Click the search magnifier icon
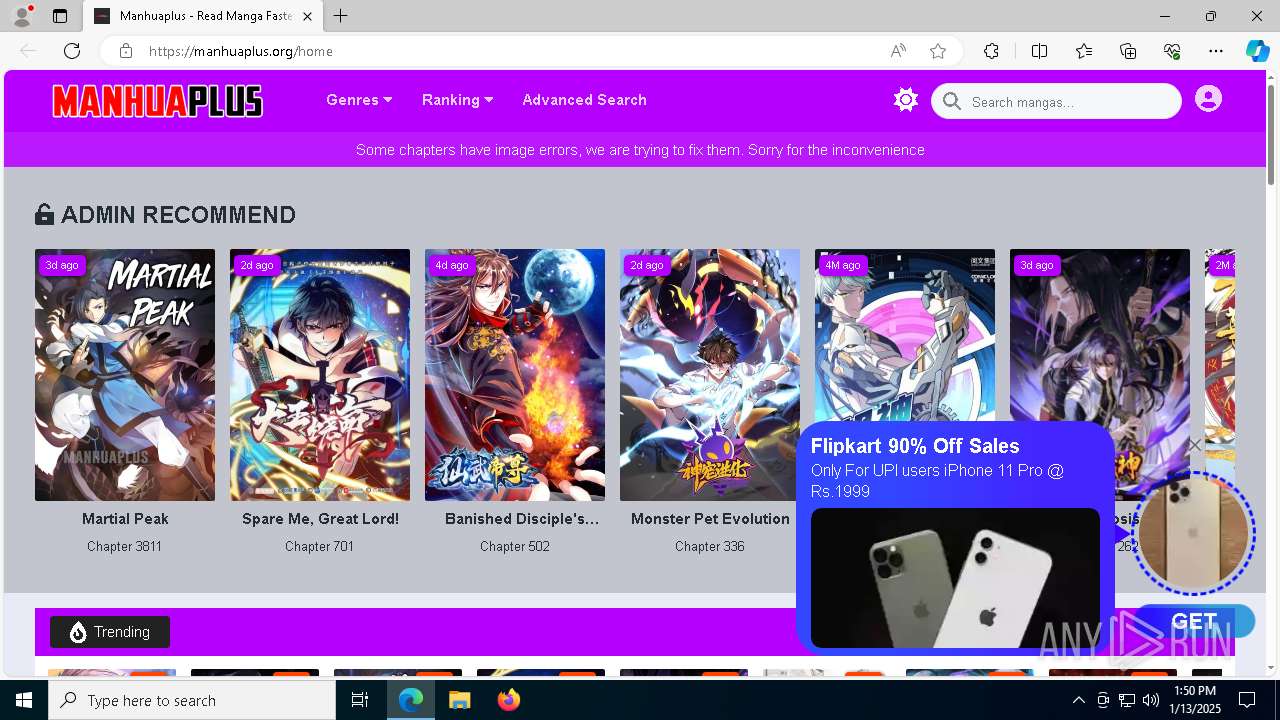The height and width of the screenshot is (720, 1280). (x=952, y=101)
